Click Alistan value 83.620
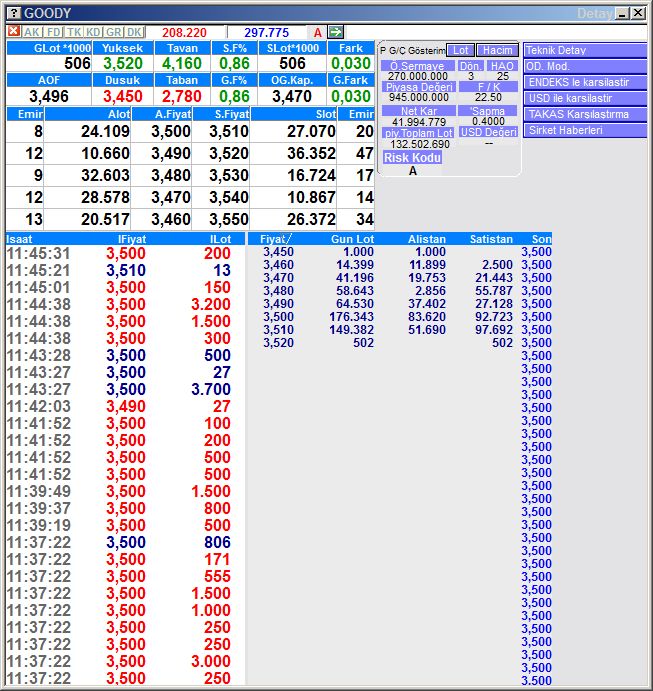The width and height of the screenshot is (653, 691). click(x=427, y=317)
